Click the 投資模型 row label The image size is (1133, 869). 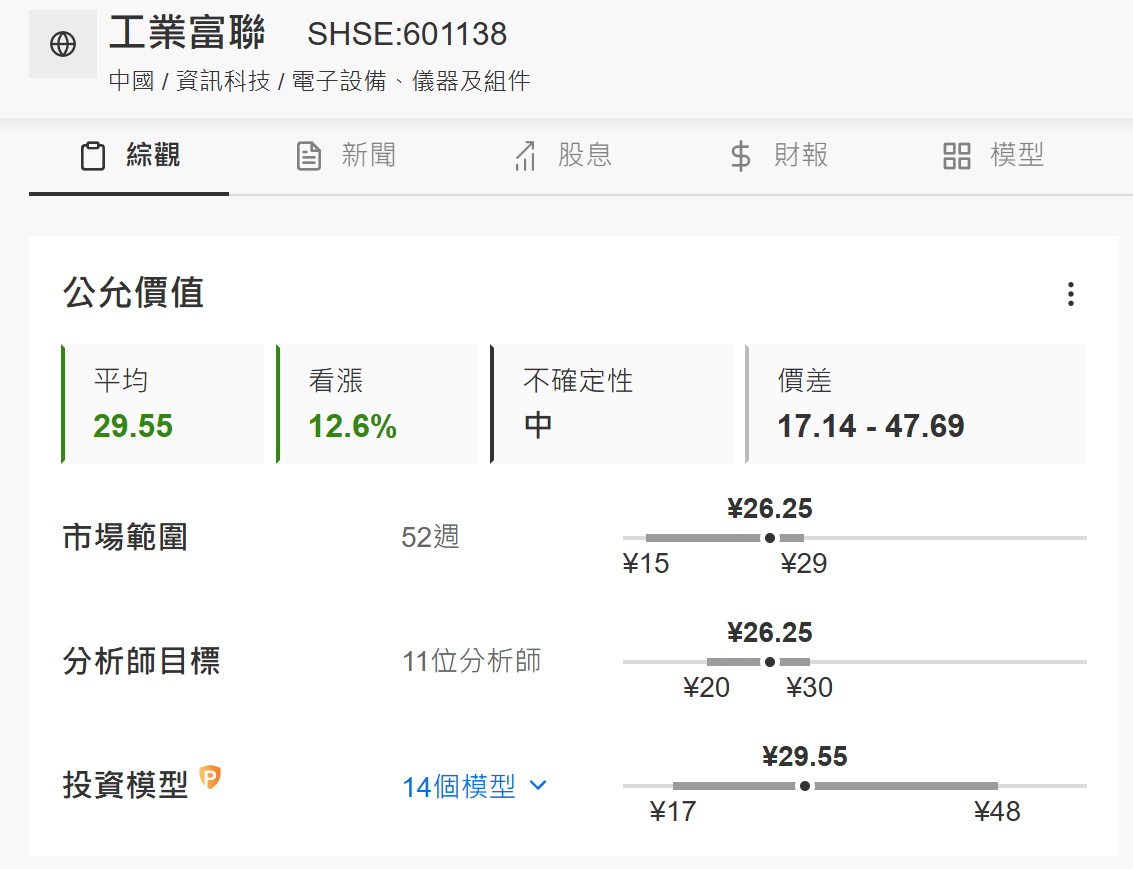tap(125, 785)
